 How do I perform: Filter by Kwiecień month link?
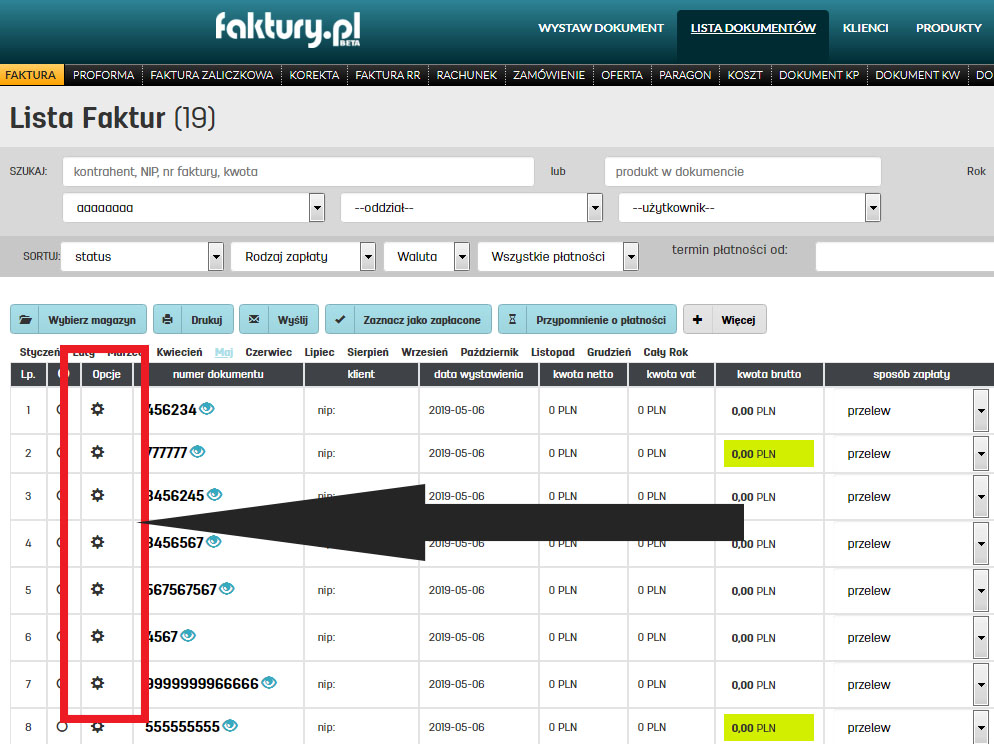179,352
